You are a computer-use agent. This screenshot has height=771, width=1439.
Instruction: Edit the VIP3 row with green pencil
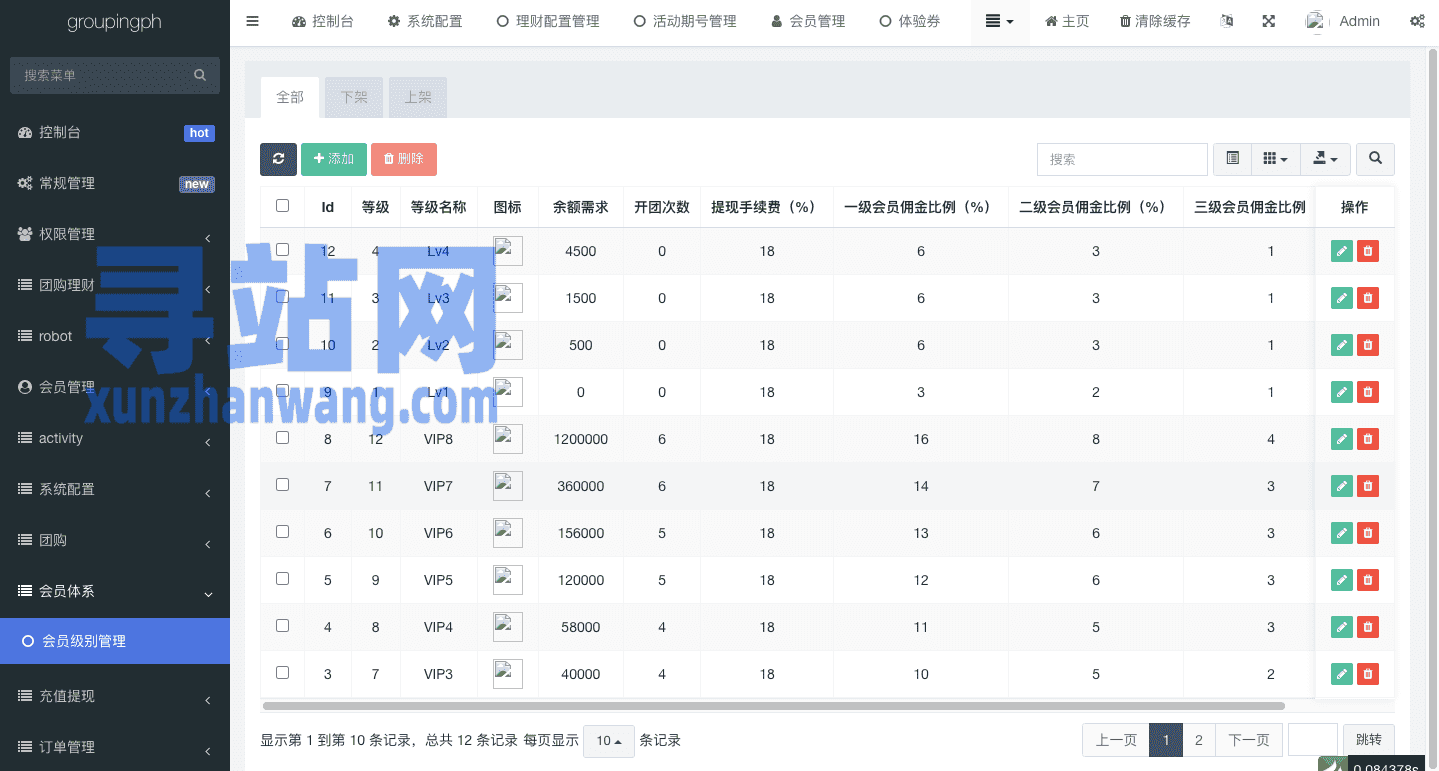pos(1342,674)
